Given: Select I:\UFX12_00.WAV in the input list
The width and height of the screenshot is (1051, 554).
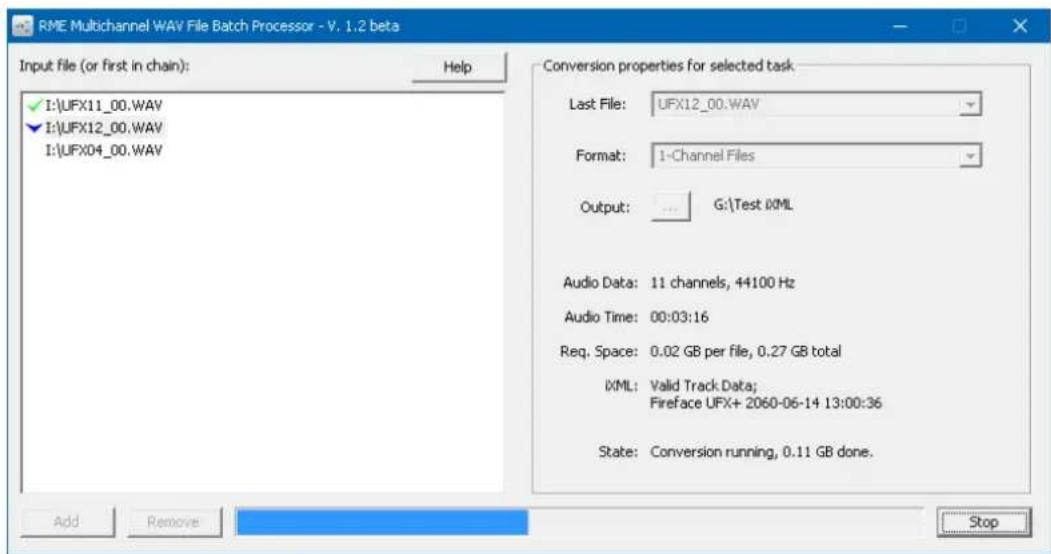Looking at the screenshot, I should [104, 128].
